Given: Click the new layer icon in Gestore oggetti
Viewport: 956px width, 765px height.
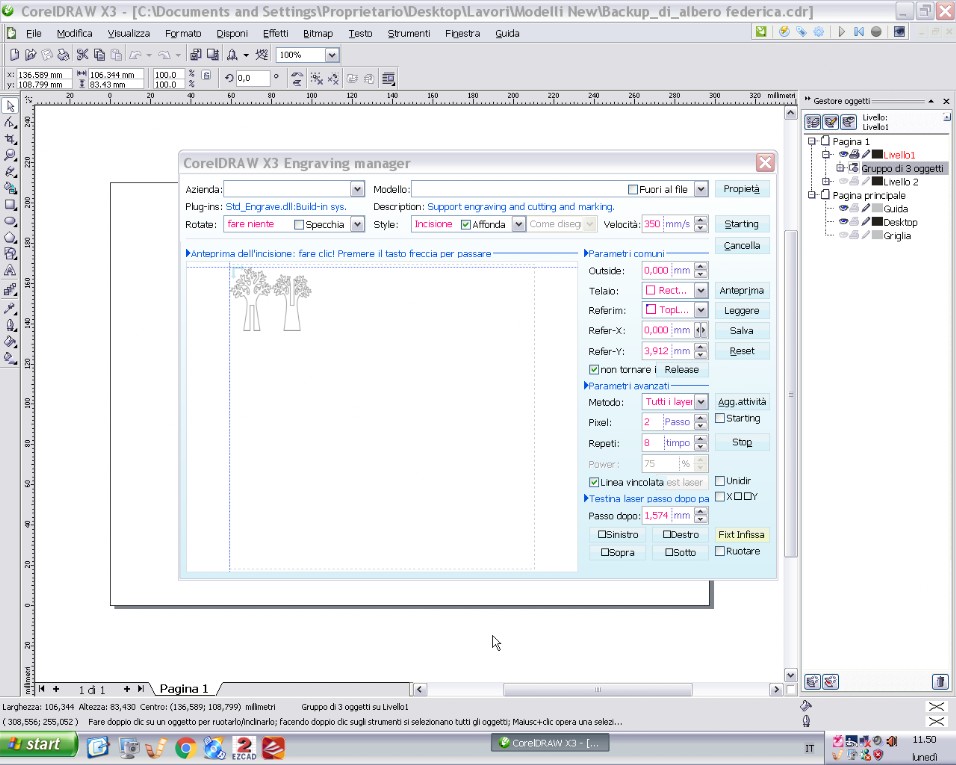Looking at the screenshot, I should pos(812,681).
